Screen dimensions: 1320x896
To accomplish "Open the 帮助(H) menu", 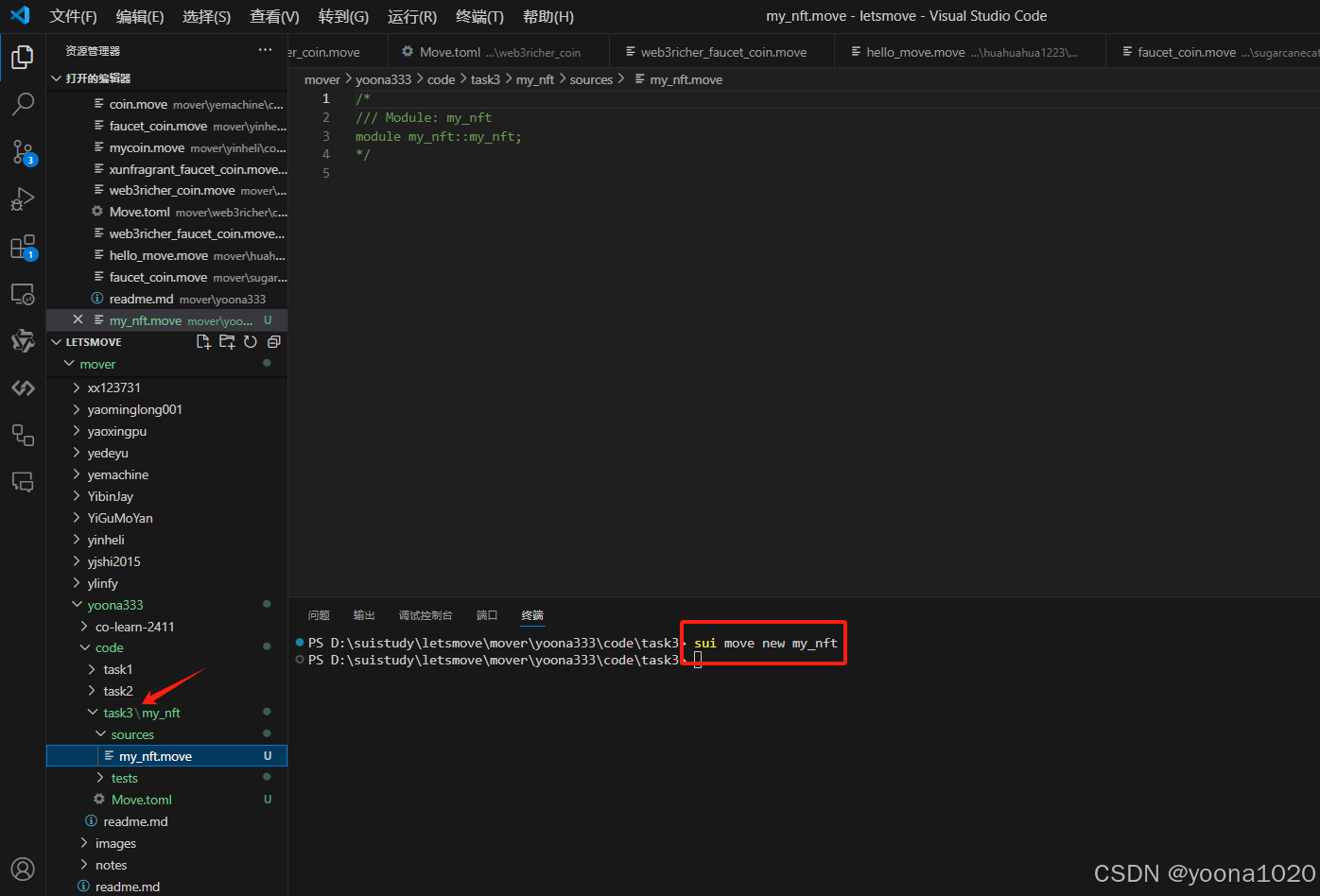I will point(548,16).
